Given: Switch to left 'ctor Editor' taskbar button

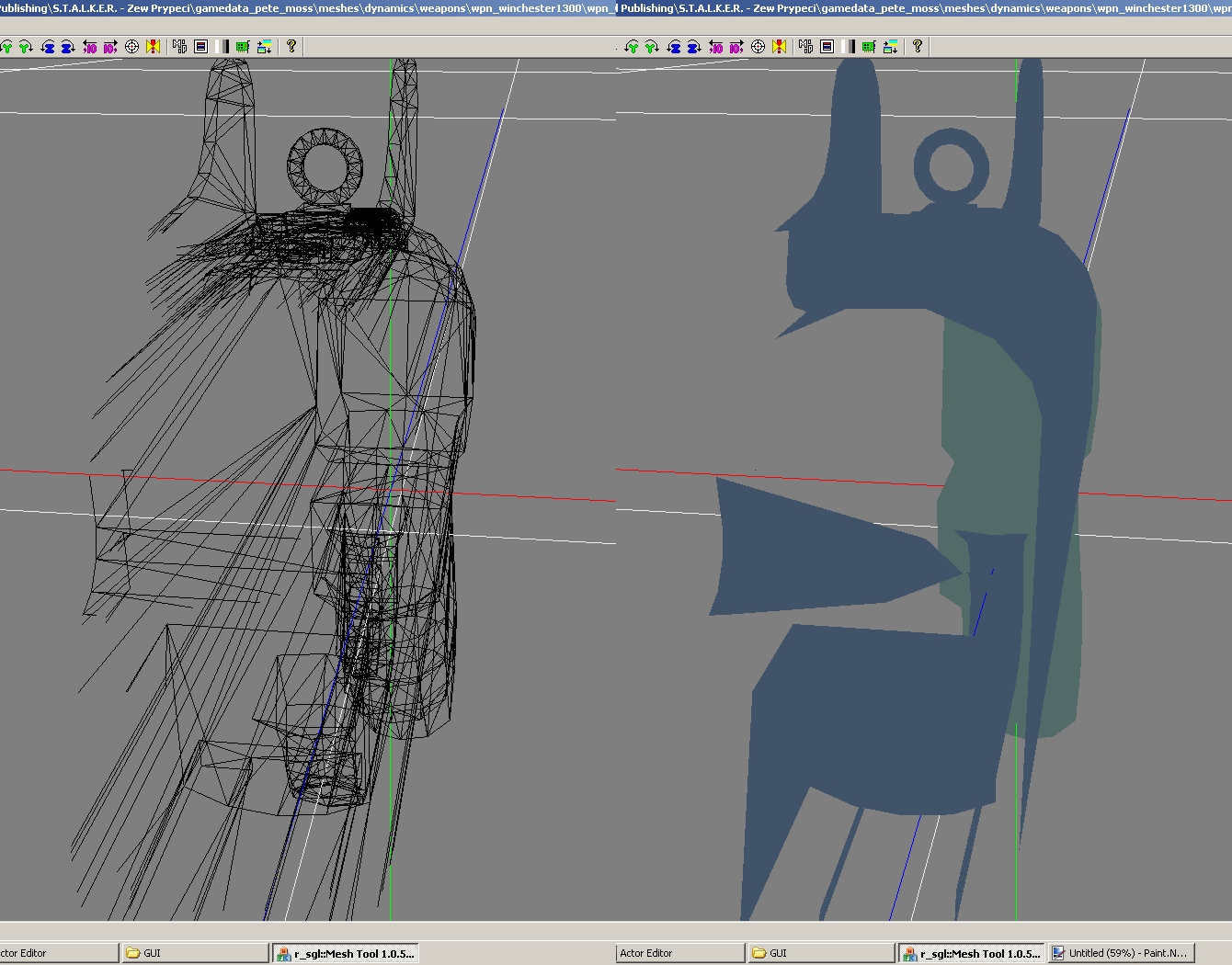Looking at the screenshot, I should pos(59,953).
